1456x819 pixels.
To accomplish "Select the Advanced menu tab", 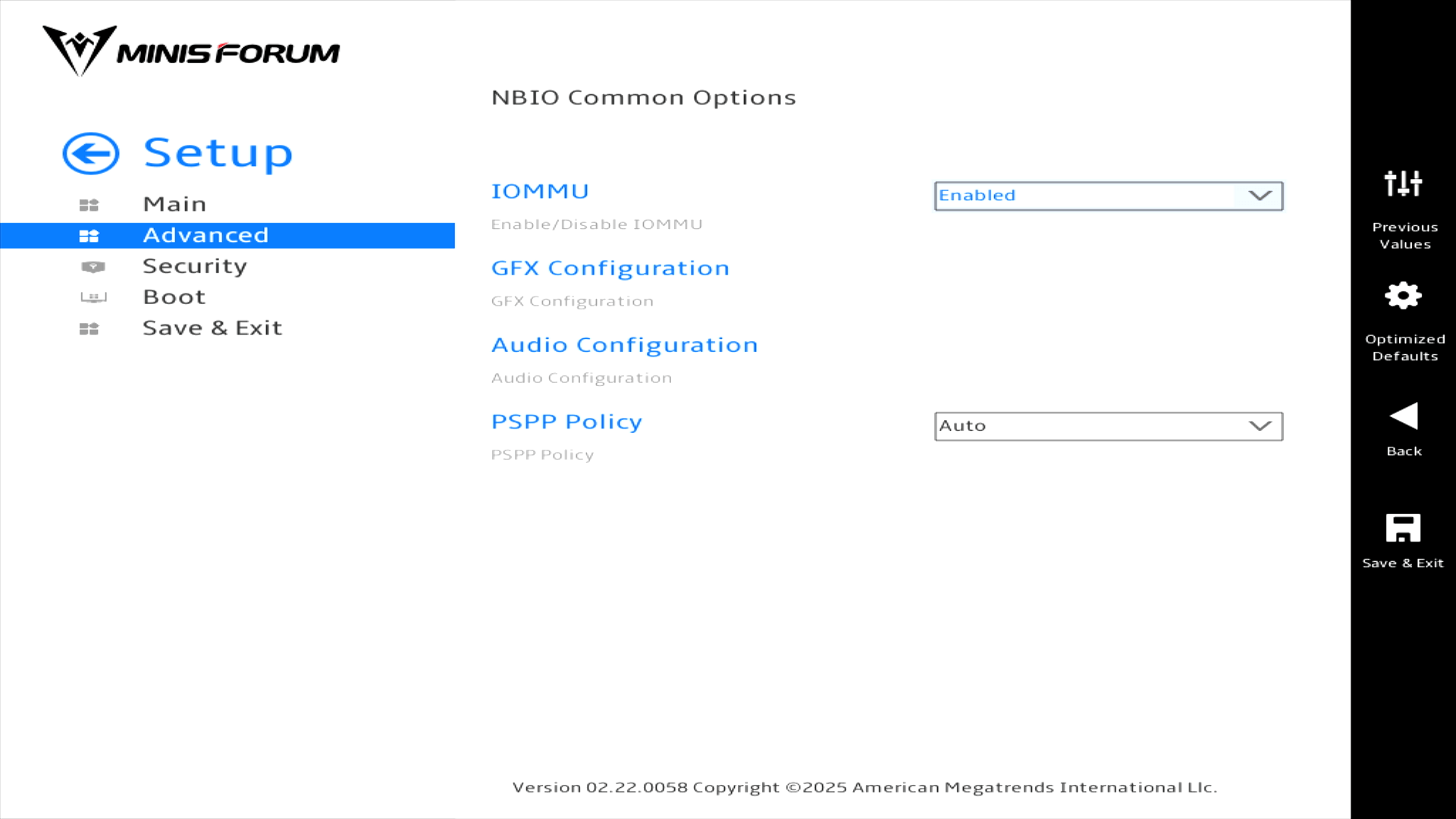I will click(206, 235).
